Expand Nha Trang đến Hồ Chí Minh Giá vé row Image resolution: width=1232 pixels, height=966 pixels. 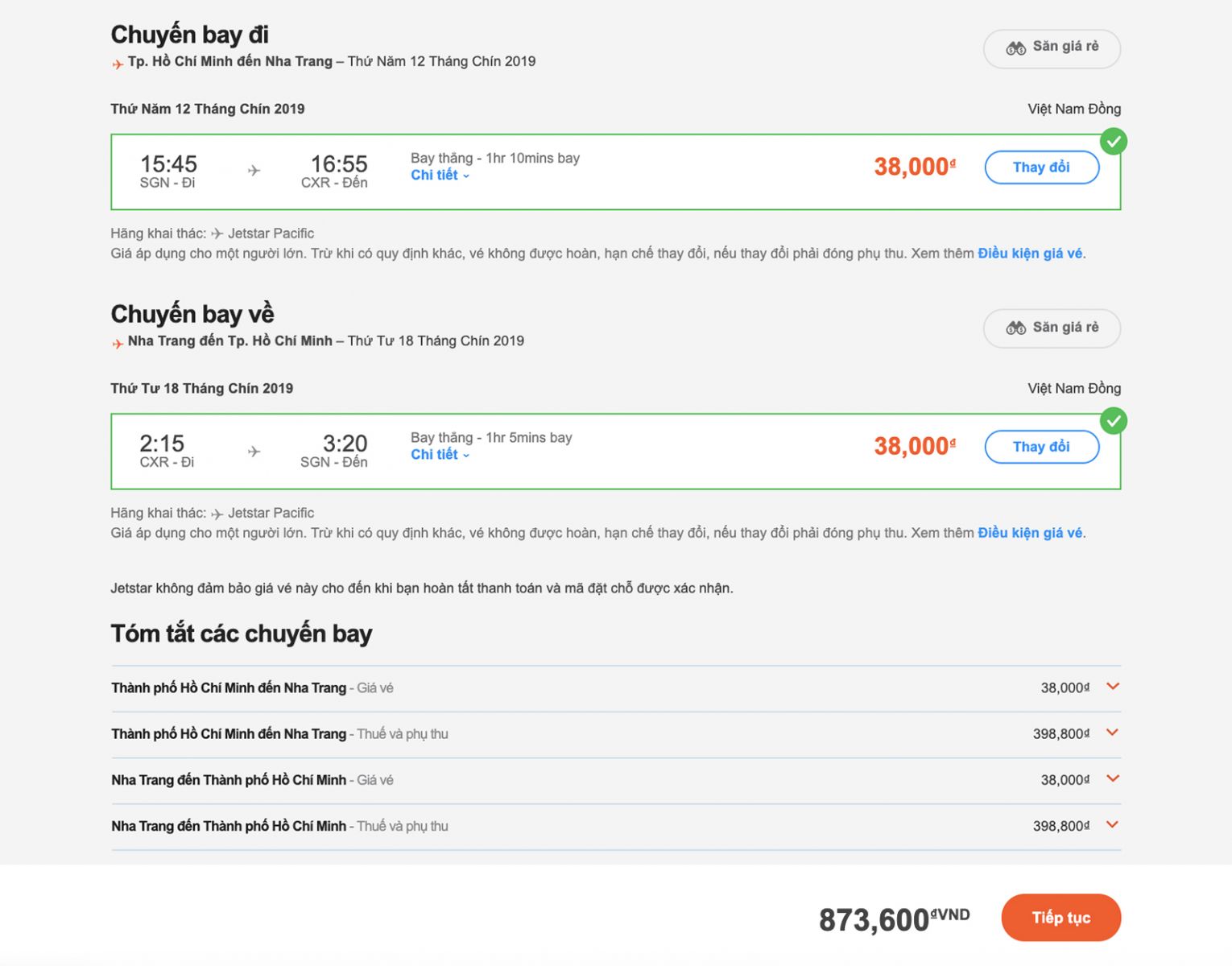point(1113,778)
